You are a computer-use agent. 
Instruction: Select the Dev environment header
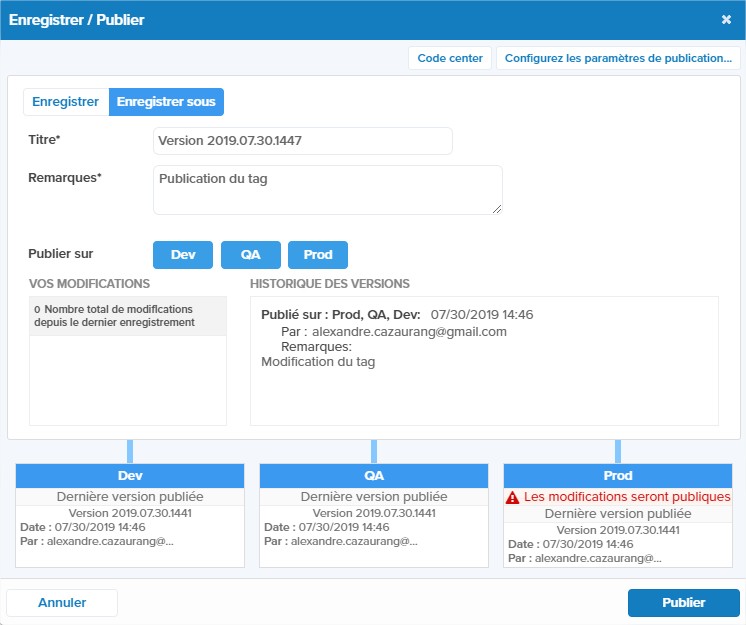130,476
